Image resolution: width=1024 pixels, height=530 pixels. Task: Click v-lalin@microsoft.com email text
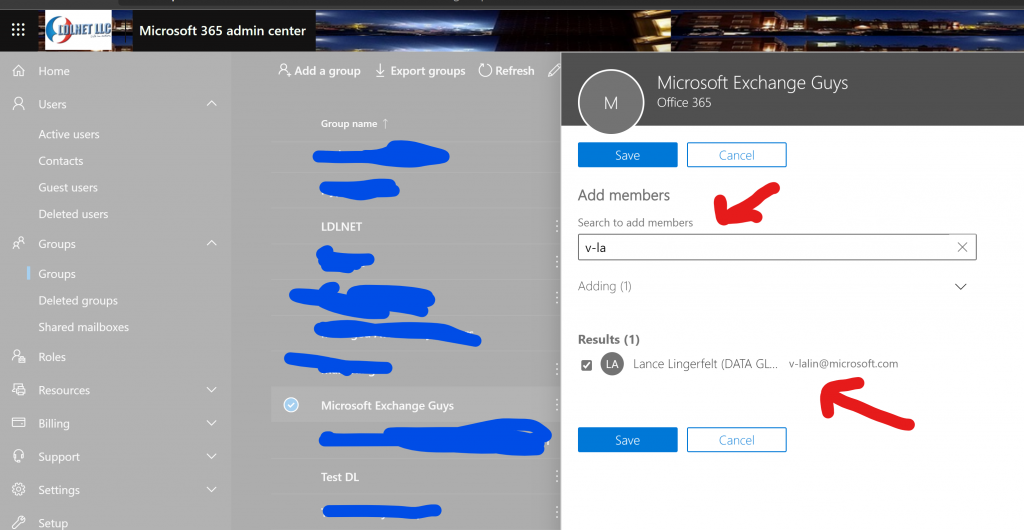[x=843, y=364]
